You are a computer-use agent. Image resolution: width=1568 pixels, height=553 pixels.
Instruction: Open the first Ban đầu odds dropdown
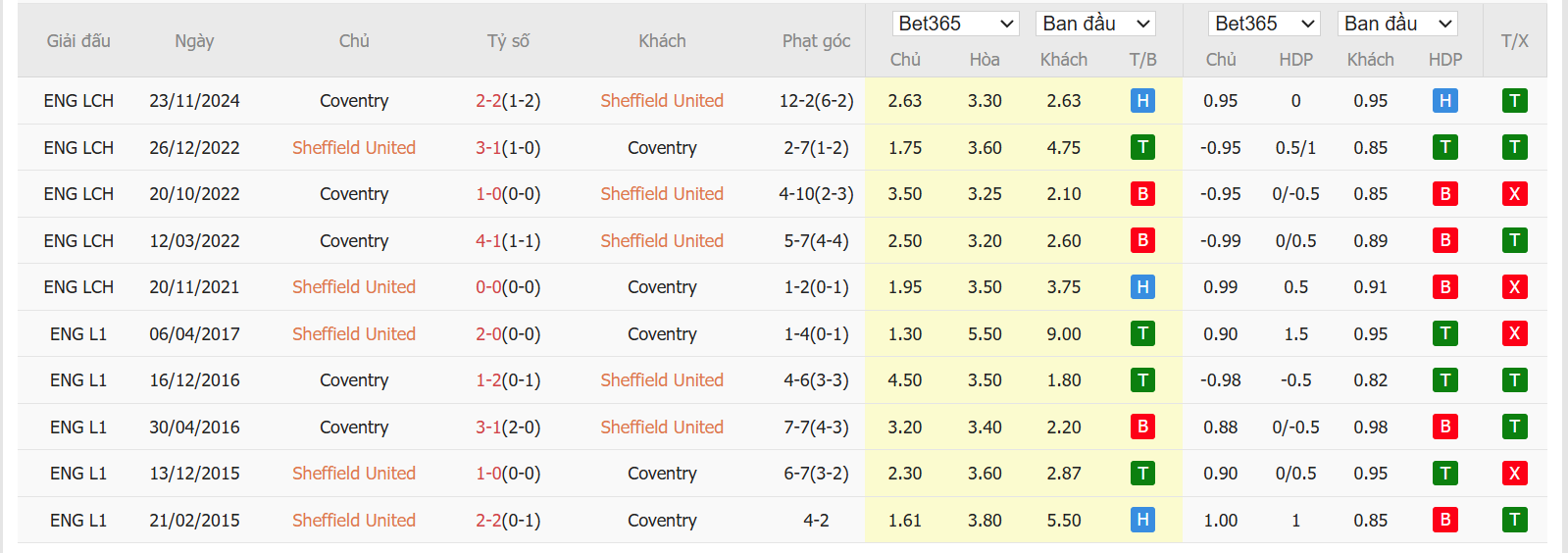(x=1095, y=24)
